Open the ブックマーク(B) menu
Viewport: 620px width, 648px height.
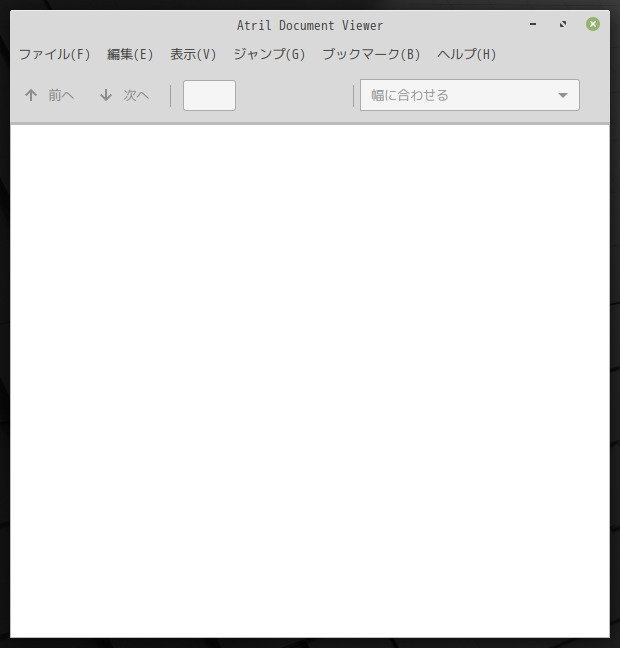coord(371,54)
